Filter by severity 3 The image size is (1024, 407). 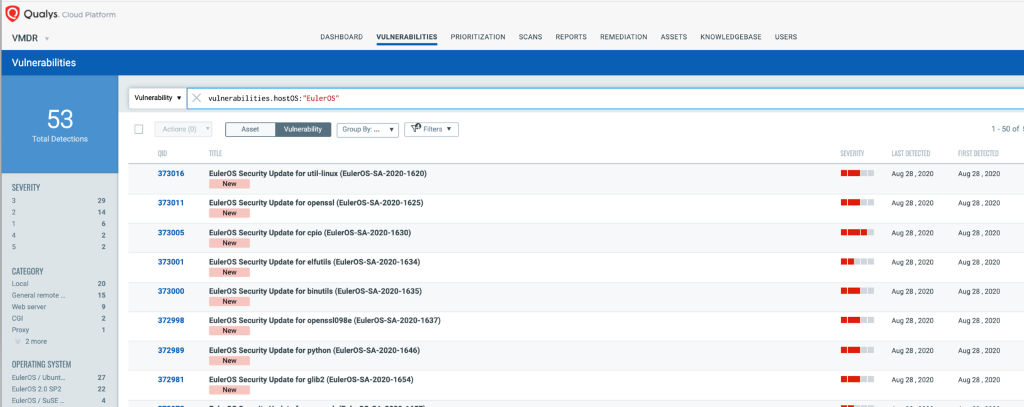pyautogui.click(x=59, y=201)
